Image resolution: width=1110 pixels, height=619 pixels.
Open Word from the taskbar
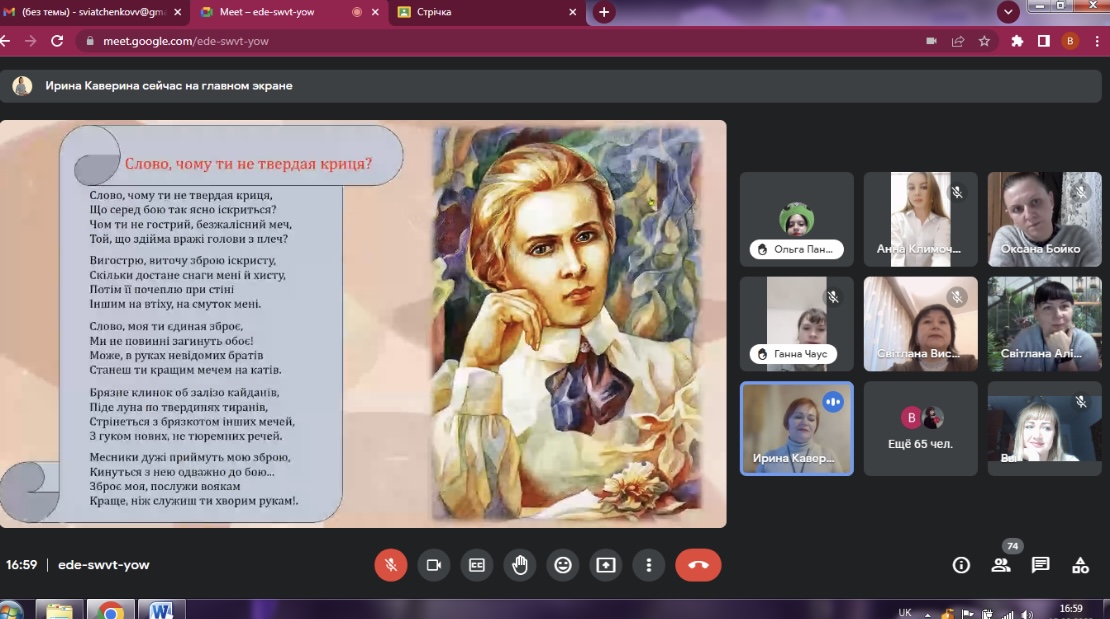(x=161, y=610)
